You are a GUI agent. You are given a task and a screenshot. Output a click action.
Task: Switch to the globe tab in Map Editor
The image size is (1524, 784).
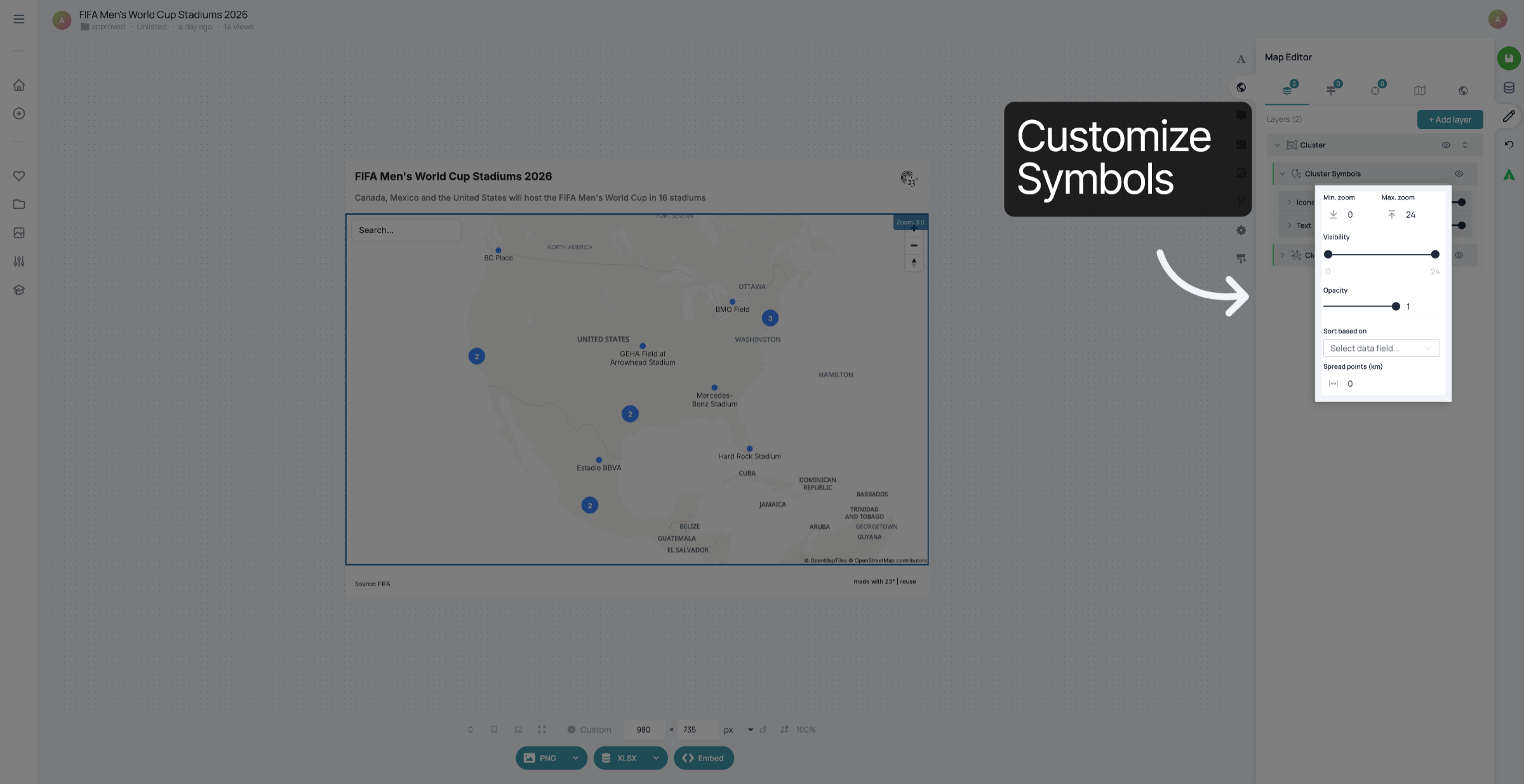(1463, 91)
